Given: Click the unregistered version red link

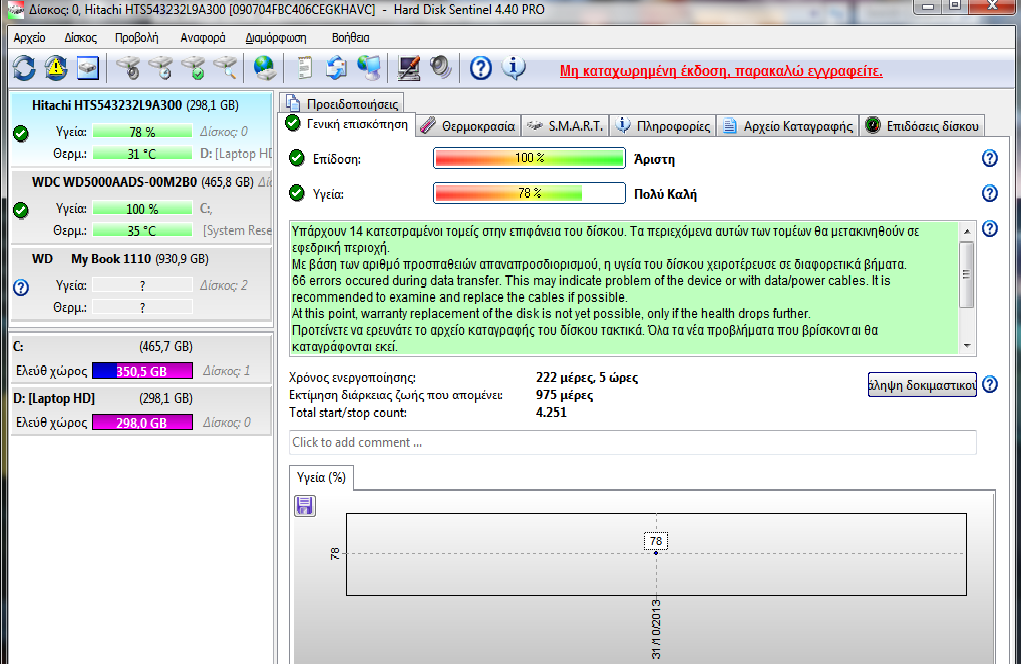Looking at the screenshot, I should (721, 71).
